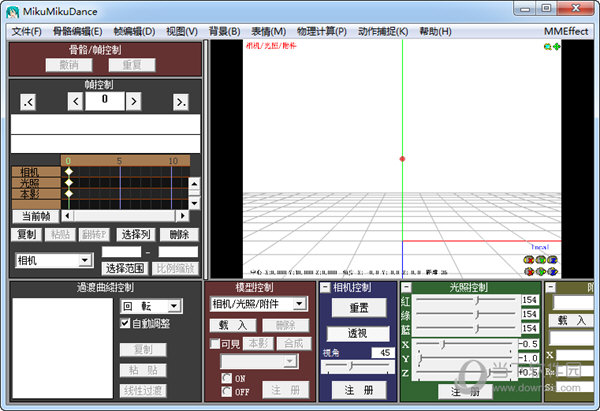Toggle the 自動調整 checkbox
The width and height of the screenshot is (600, 411).
[x=125, y=323]
